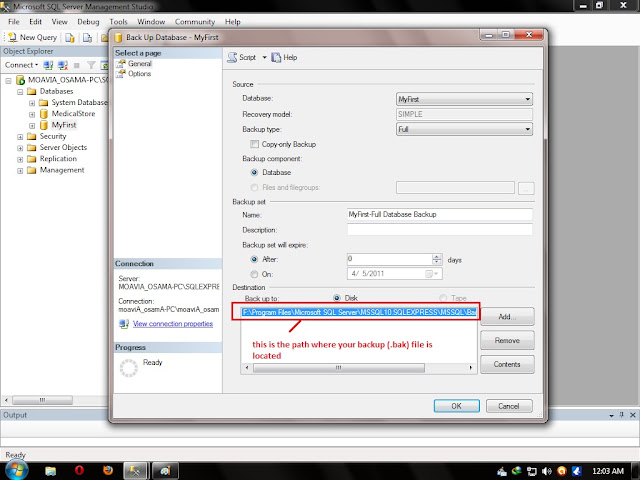Click the Cancel button
Image resolution: width=640 pixels, height=480 pixels.
(509, 406)
